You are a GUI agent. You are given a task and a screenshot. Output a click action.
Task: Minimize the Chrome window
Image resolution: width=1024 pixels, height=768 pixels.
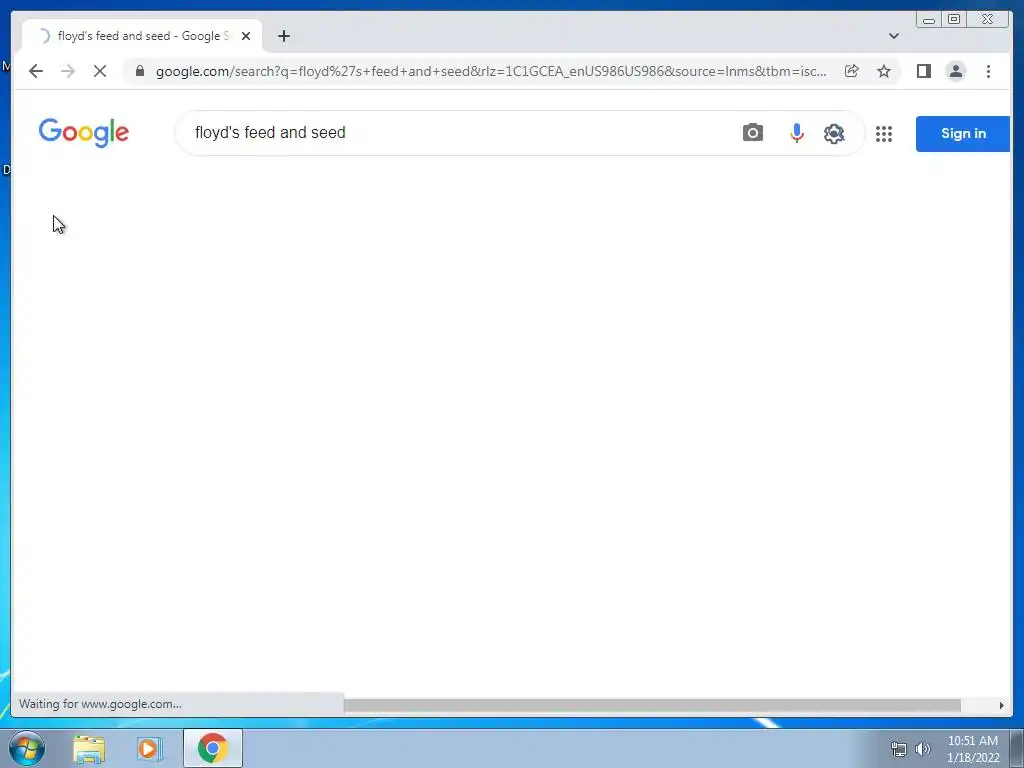[929, 20]
